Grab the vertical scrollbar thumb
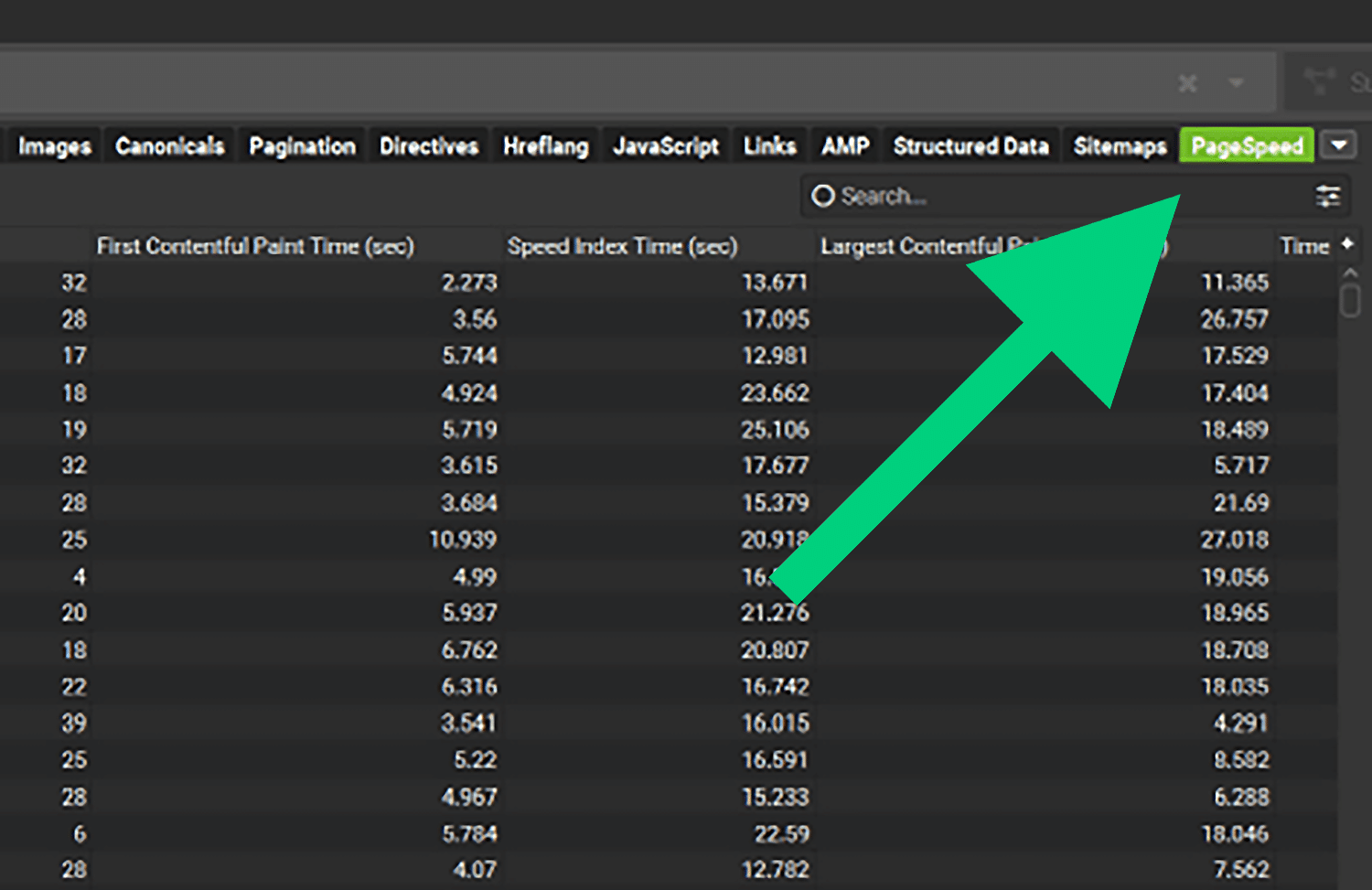This screenshot has width=1372, height=890. point(1350,300)
